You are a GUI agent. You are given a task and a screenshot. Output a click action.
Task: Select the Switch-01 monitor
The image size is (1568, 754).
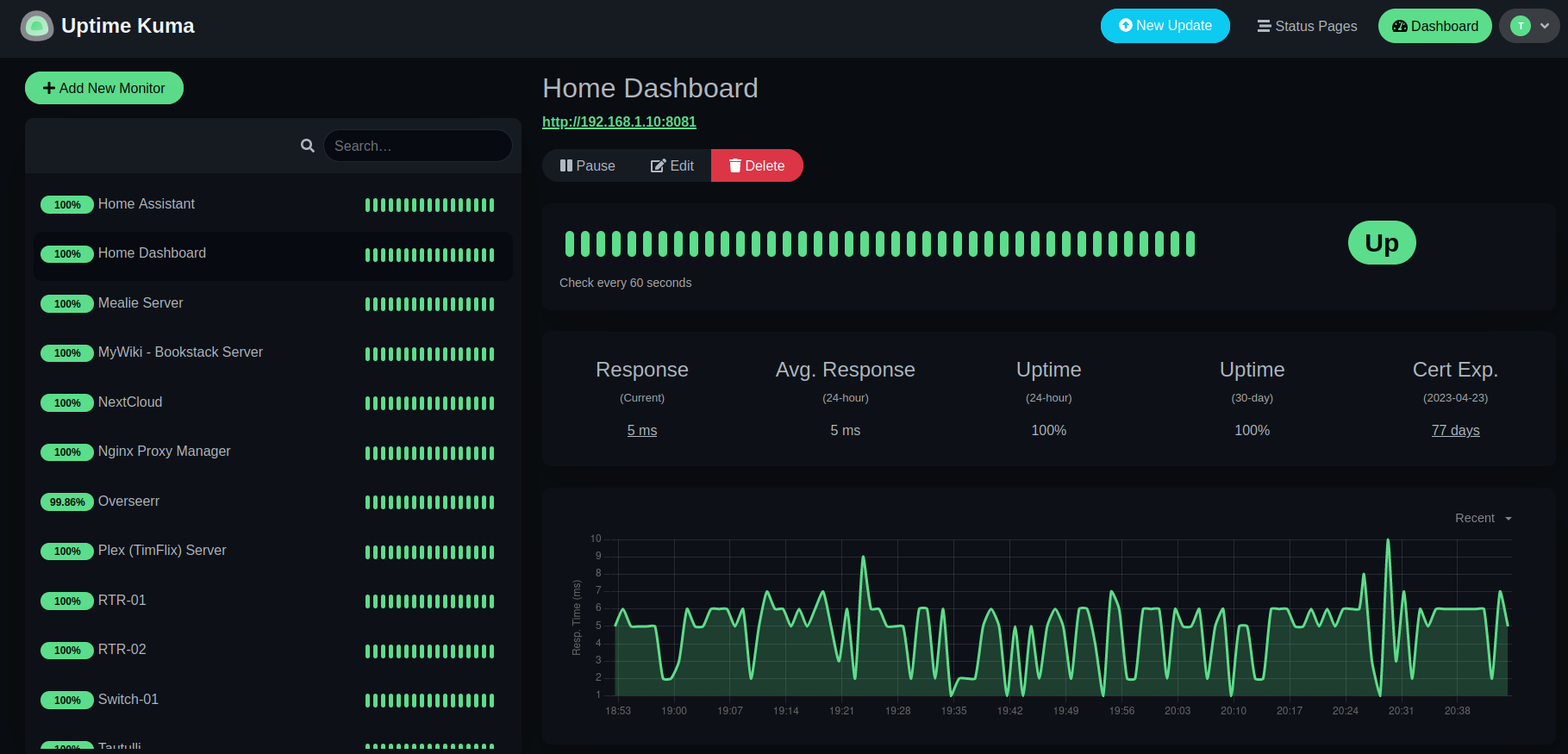pyautogui.click(x=272, y=700)
